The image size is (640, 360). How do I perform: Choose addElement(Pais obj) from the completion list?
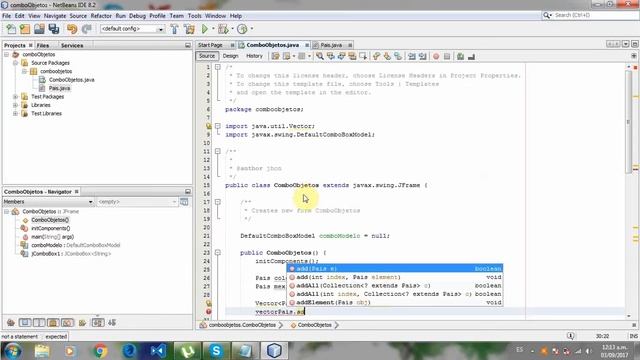(x=395, y=302)
